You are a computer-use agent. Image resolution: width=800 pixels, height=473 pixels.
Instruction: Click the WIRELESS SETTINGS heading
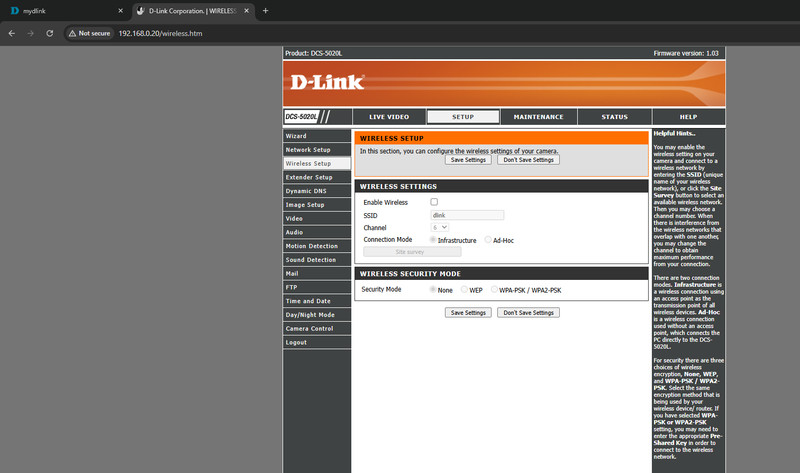coord(398,187)
